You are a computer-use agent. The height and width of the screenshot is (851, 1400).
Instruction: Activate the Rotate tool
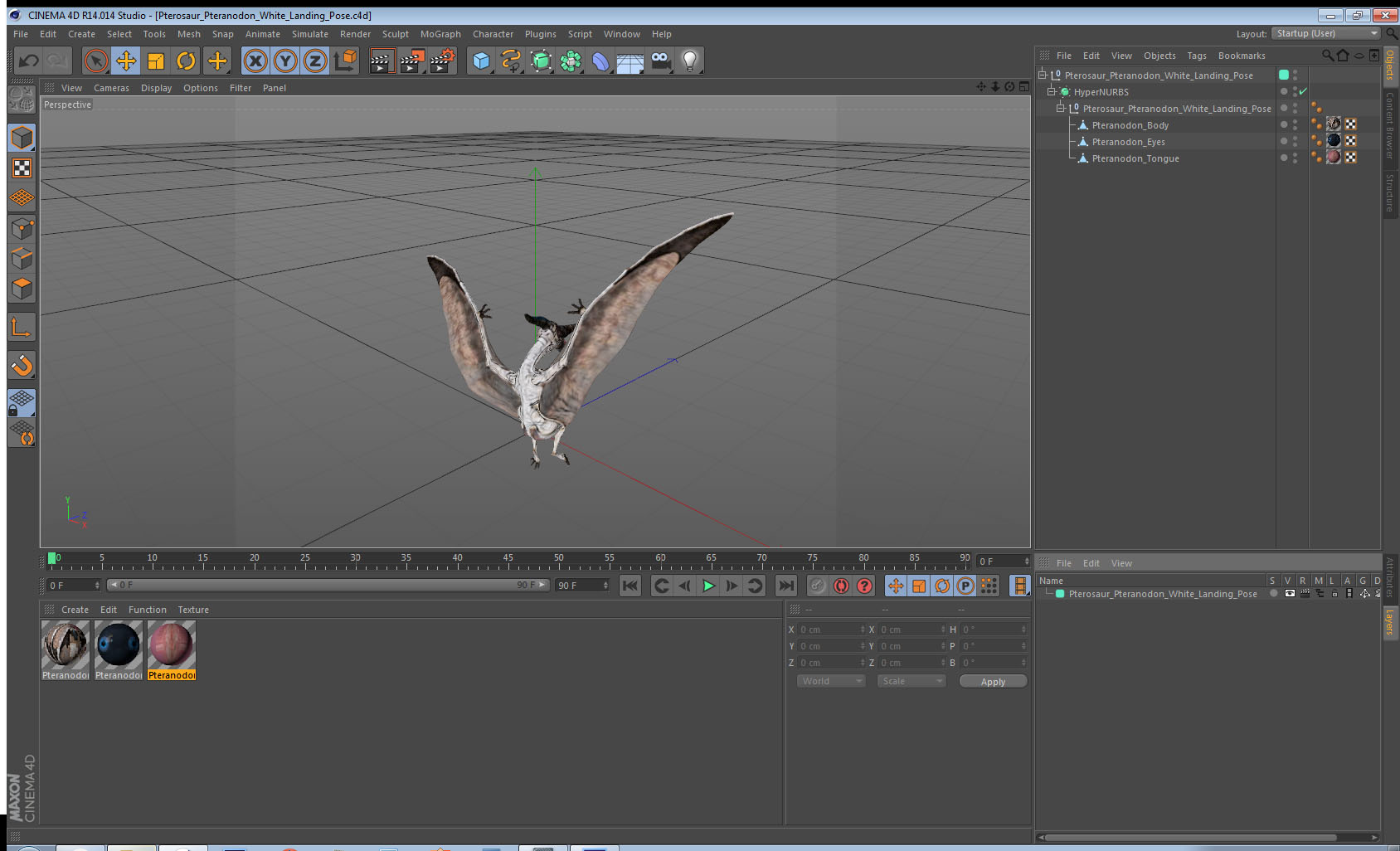[186, 61]
